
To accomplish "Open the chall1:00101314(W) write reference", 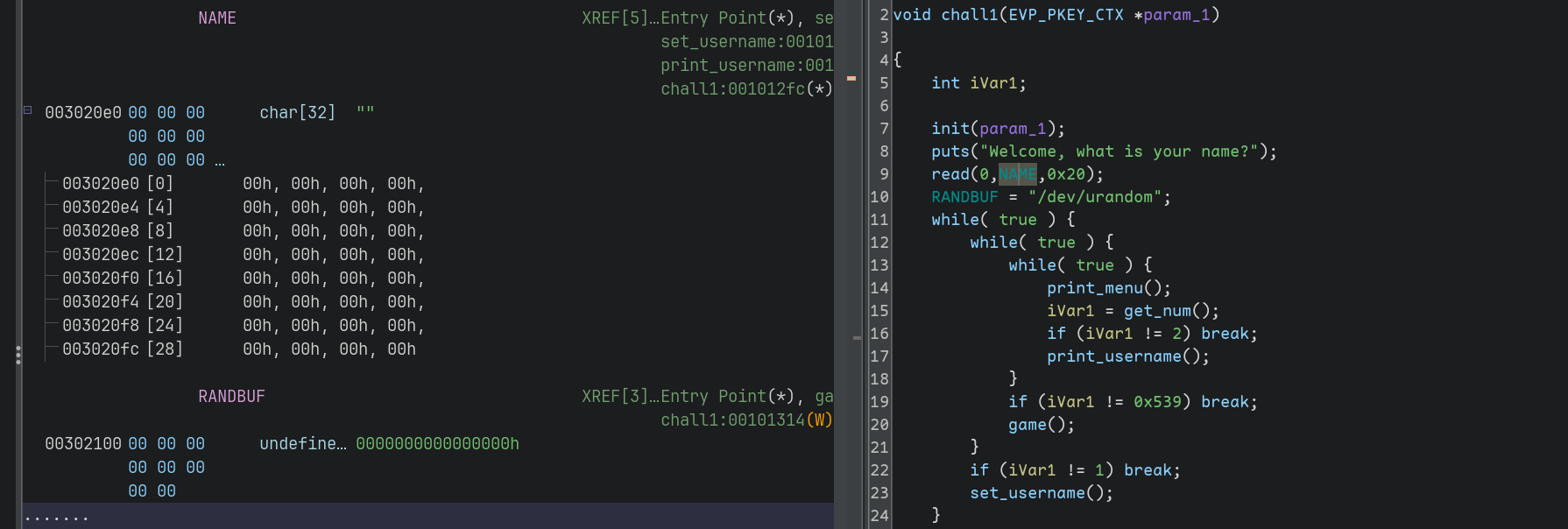I will [x=746, y=420].
